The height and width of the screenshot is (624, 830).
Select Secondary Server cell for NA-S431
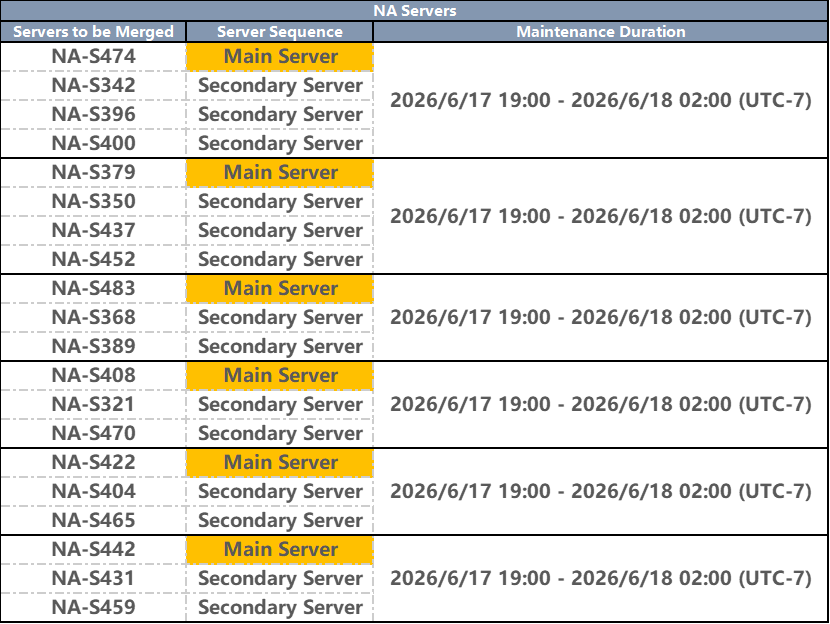click(280, 578)
